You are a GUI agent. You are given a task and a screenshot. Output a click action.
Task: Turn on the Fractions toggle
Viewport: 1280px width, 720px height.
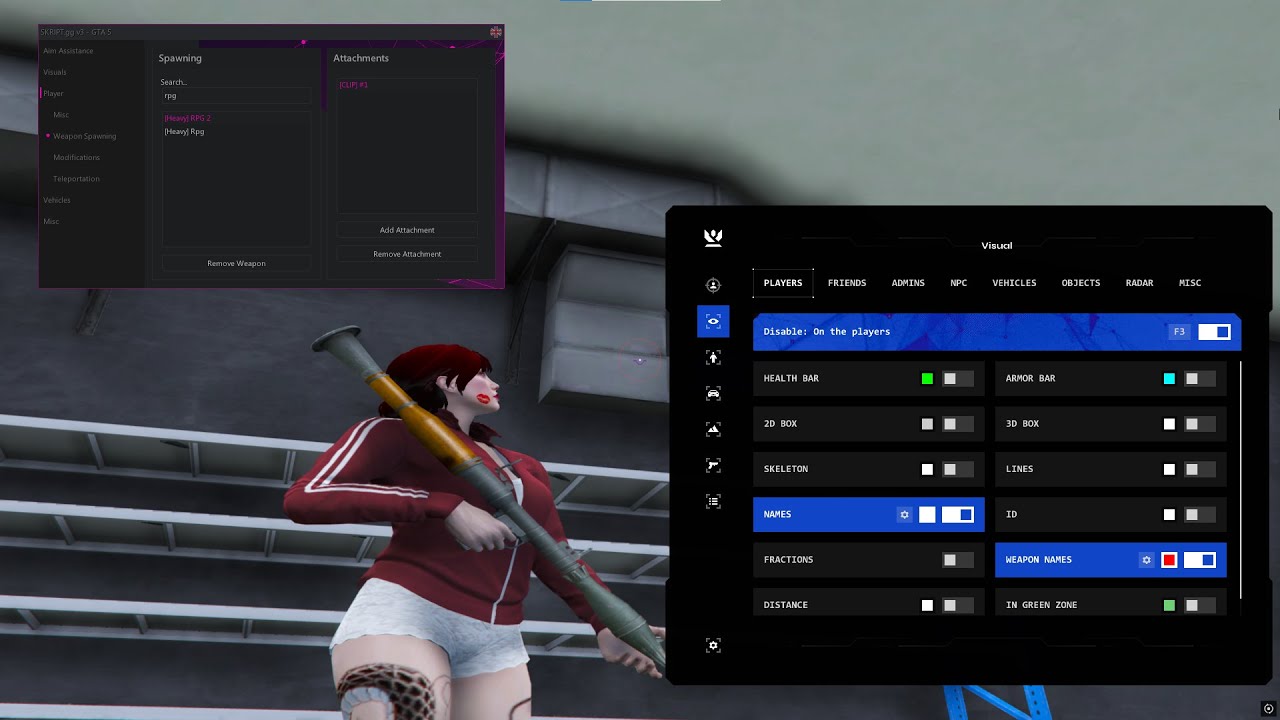(958, 560)
